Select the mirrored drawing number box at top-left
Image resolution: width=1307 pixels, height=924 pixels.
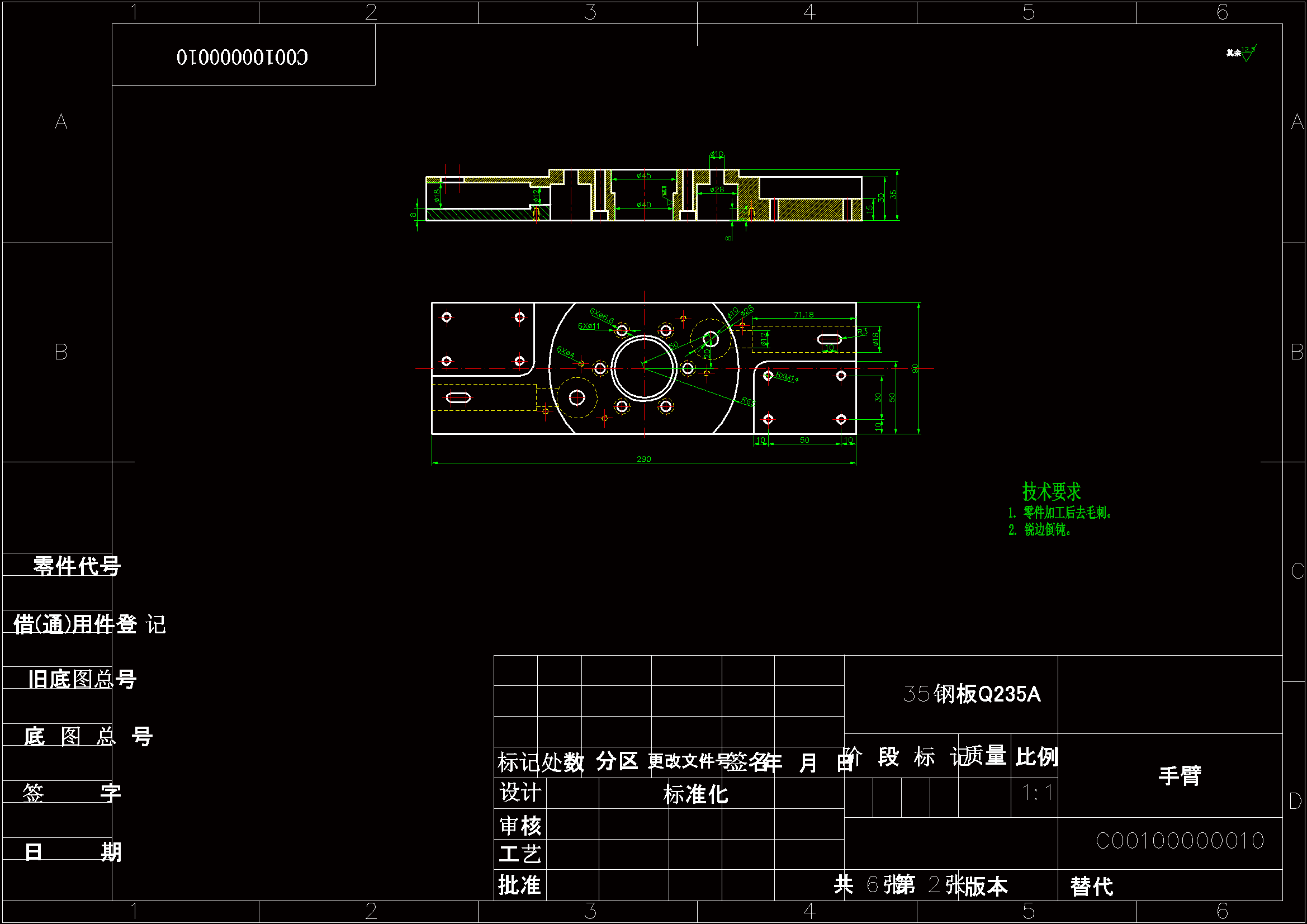coord(243,56)
